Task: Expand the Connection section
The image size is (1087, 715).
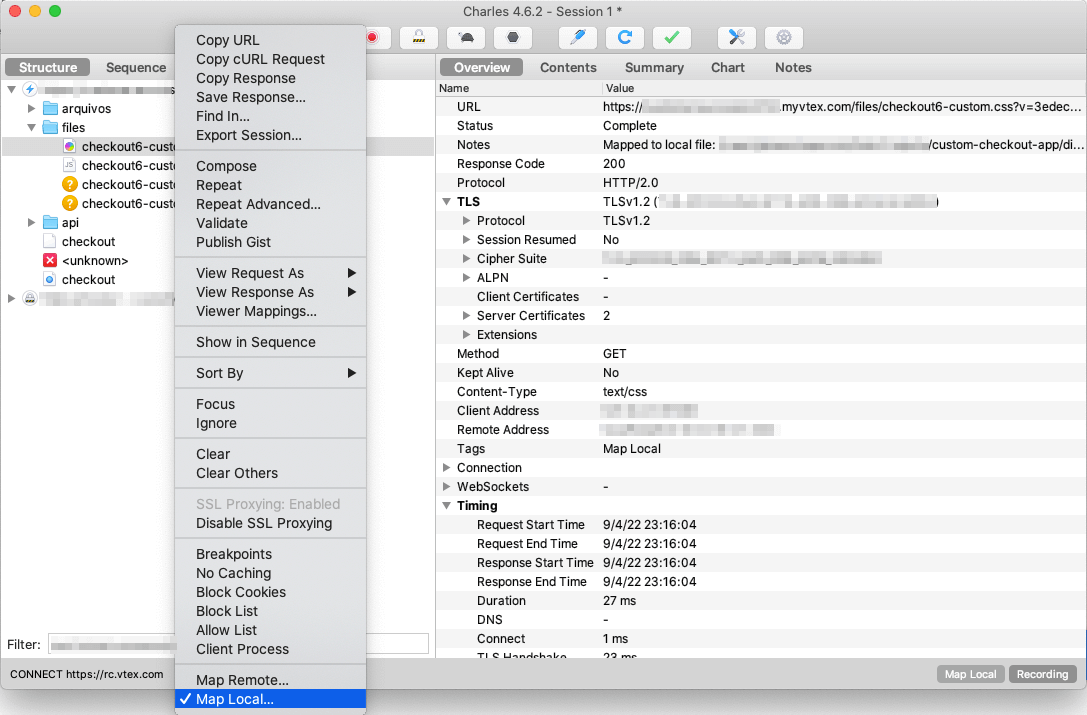Action: pyautogui.click(x=446, y=467)
